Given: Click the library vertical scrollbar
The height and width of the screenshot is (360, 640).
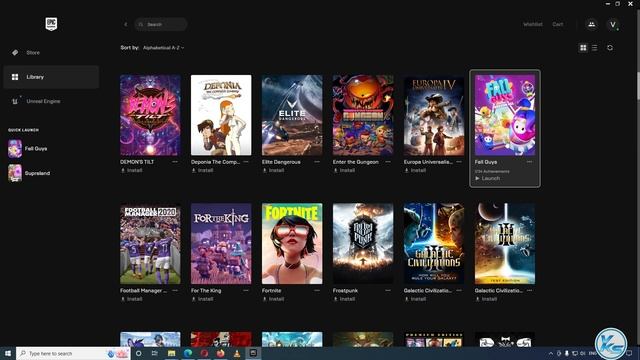Looking at the screenshot, I should tap(638, 86).
